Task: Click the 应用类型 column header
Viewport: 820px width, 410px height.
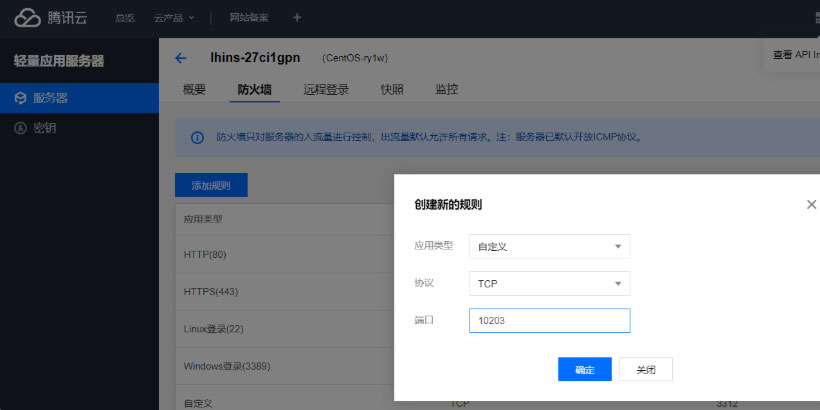Action: pos(203,219)
